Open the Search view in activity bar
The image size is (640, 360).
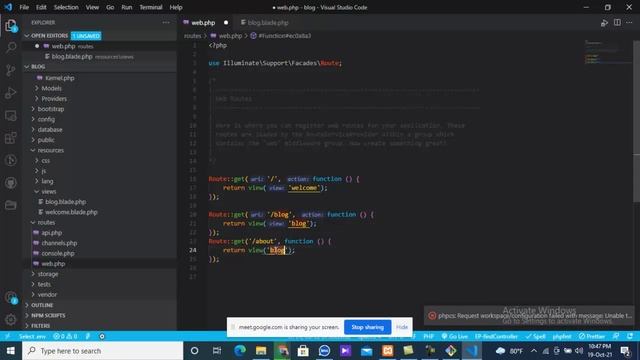11,48
